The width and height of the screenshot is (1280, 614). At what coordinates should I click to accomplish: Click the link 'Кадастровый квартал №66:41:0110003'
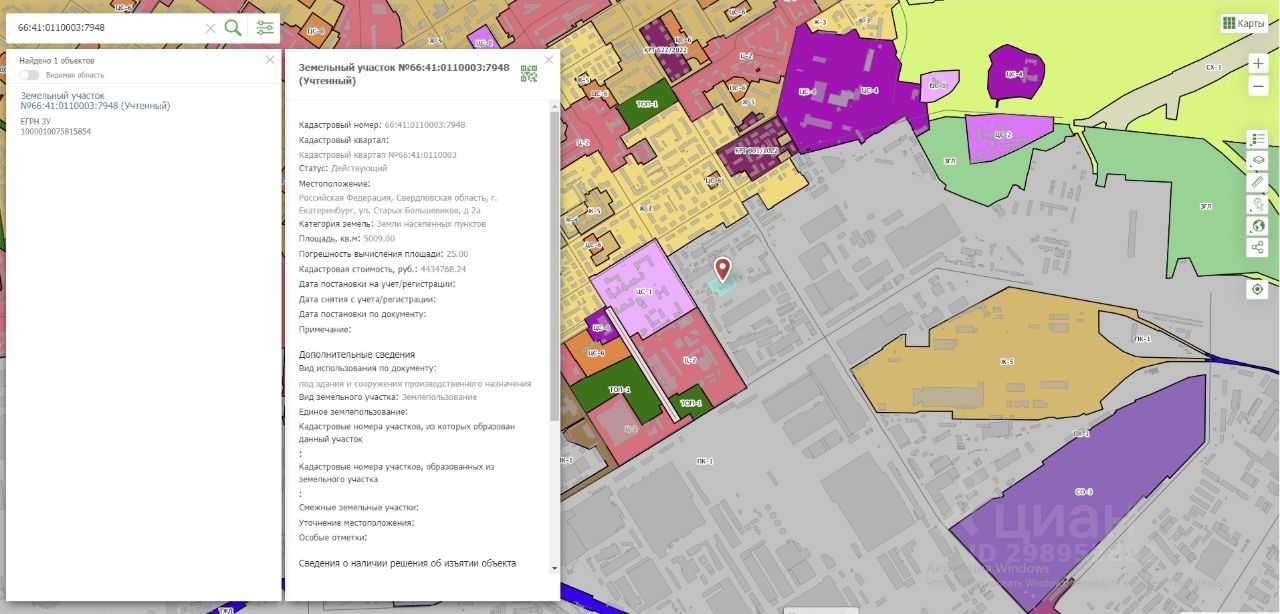click(x=378, y=155)
